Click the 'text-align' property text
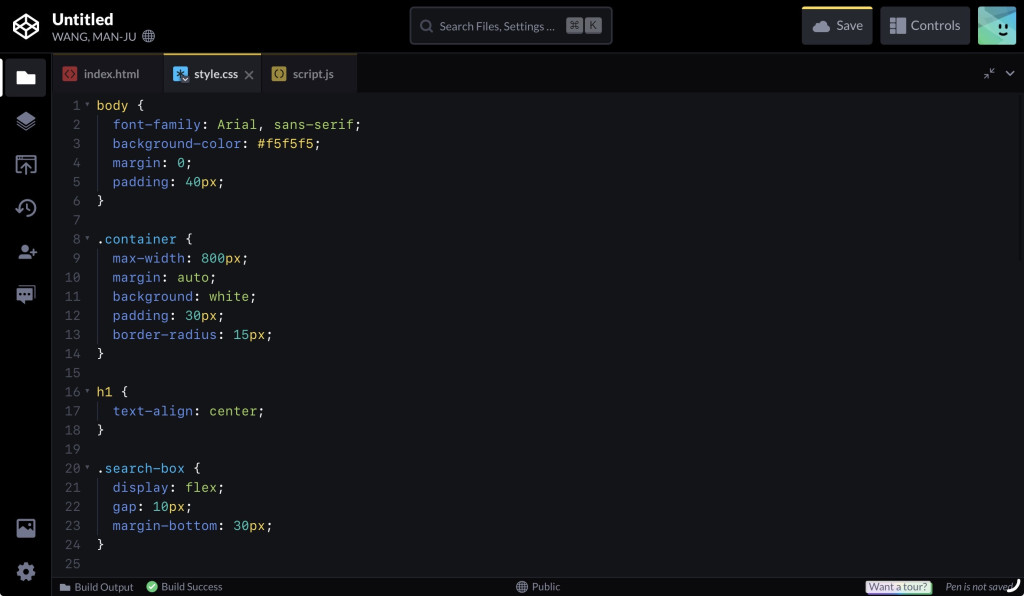Screen dimensions: 1024x596 click(153, 411)
